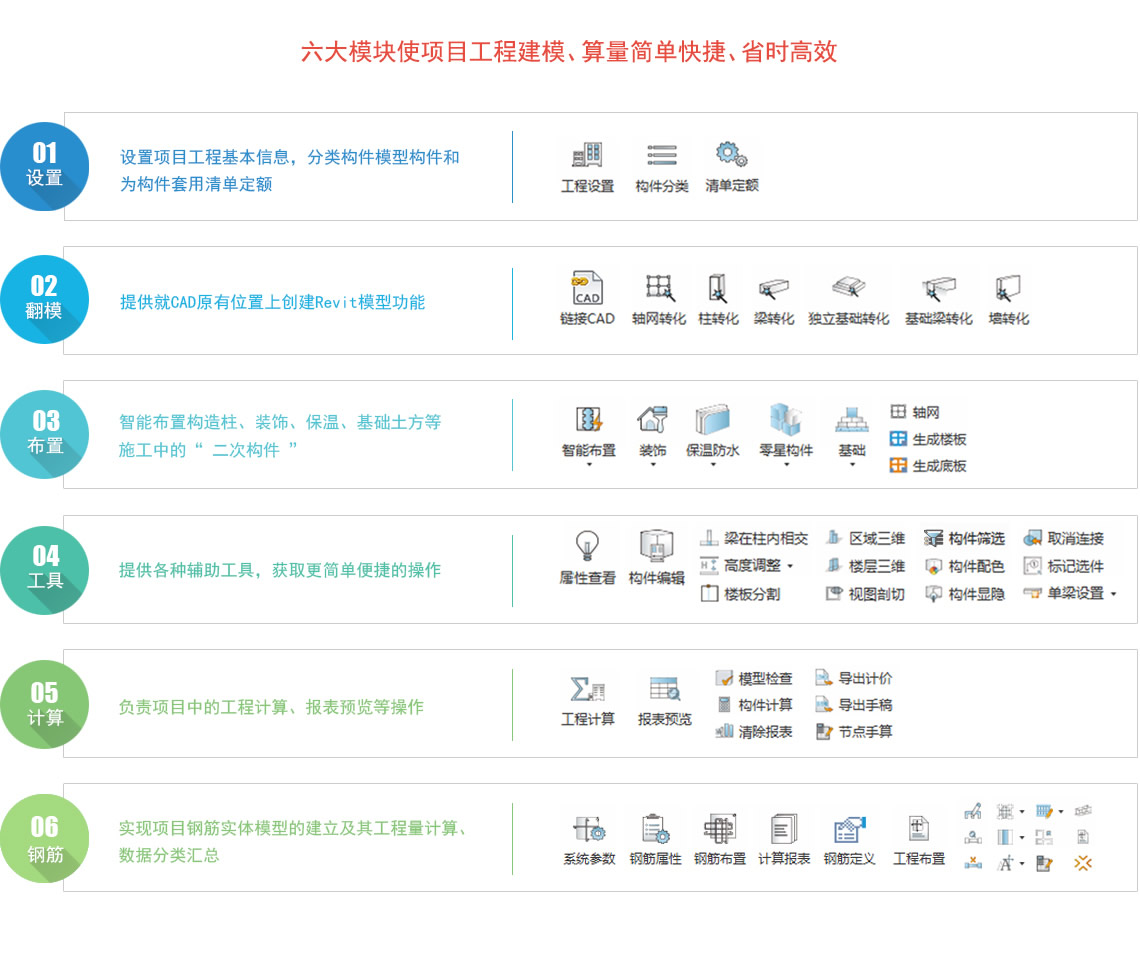Click 清除报表 clear reports
Image resolution: width=1140 pixels, height=971 pixels.
pos(754,731)
